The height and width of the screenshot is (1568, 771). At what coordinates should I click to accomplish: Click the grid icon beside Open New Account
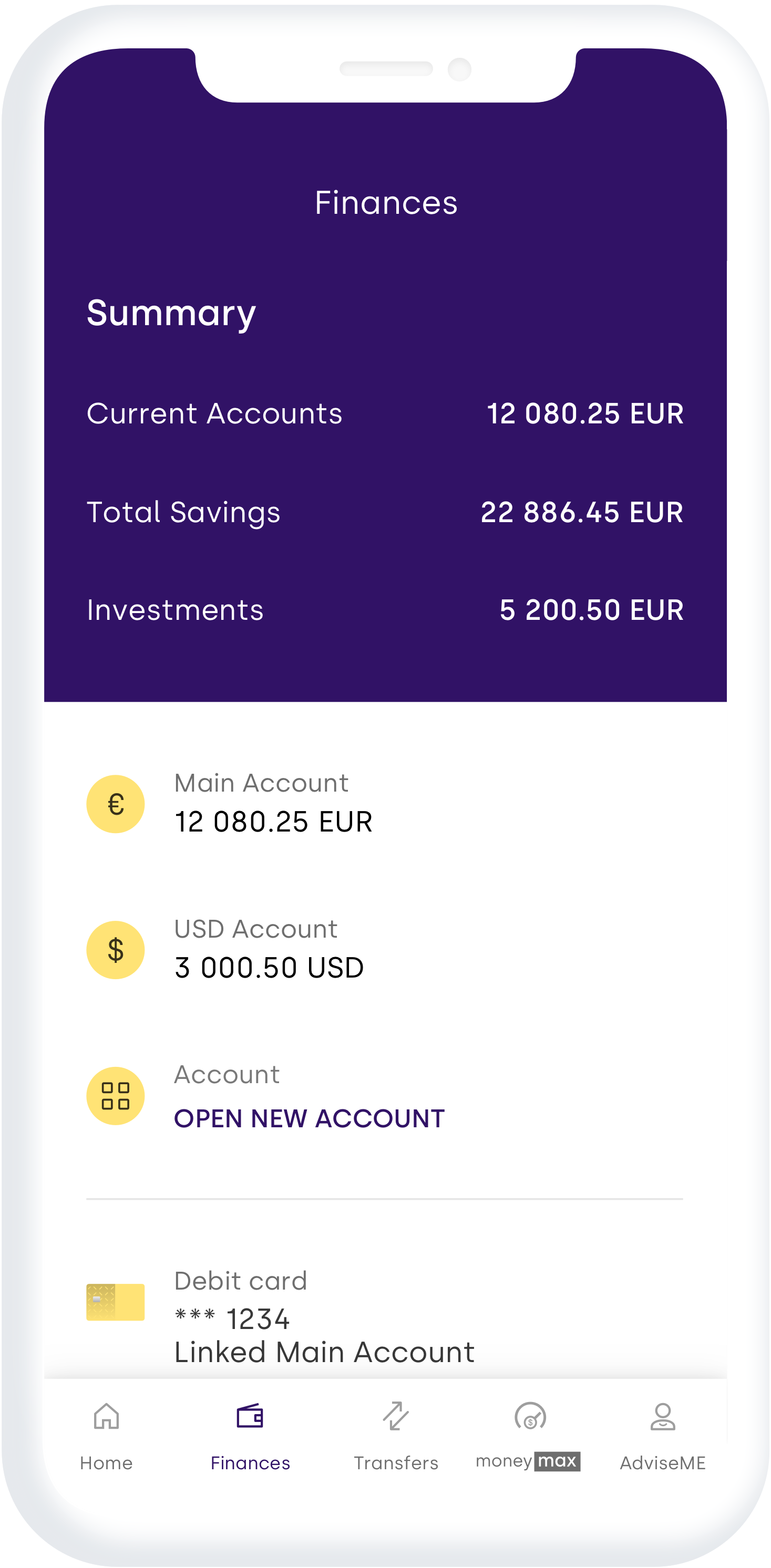[115, 1096]
